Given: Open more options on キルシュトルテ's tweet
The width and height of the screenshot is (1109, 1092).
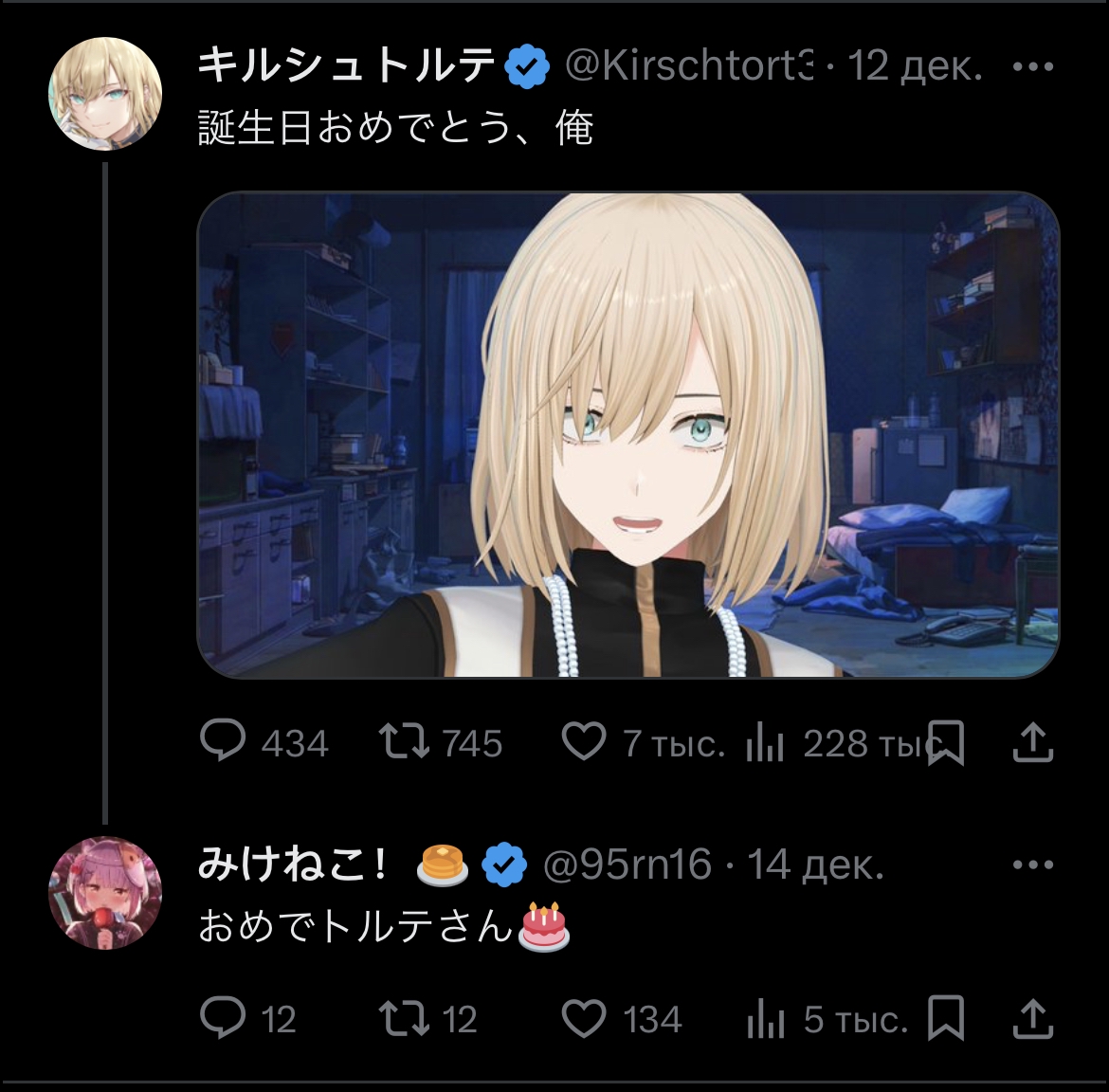Looking at the screenshot, I should 1032,66.
